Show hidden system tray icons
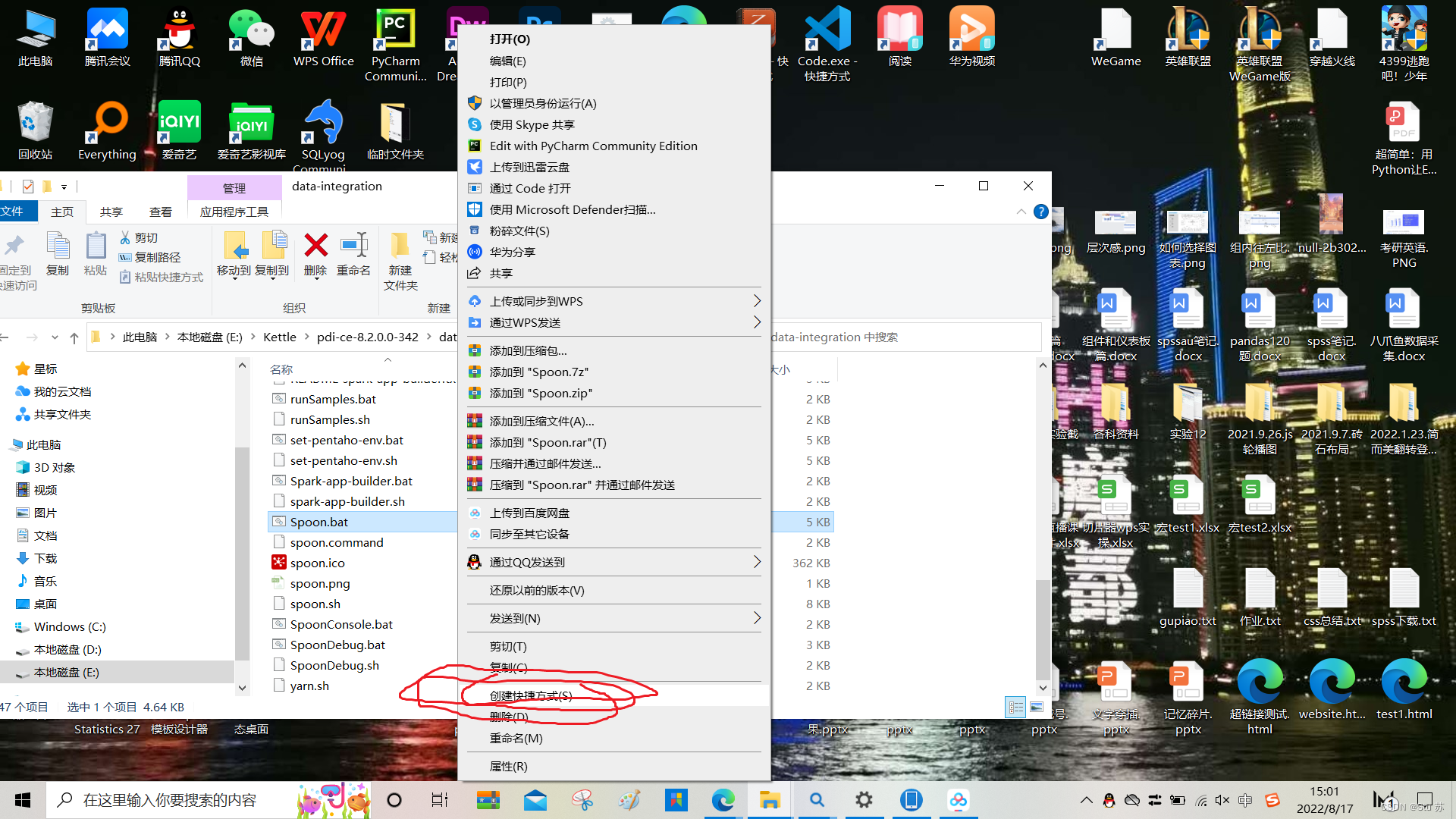Screen dimensions: 1456x819 click(1086, 800)
